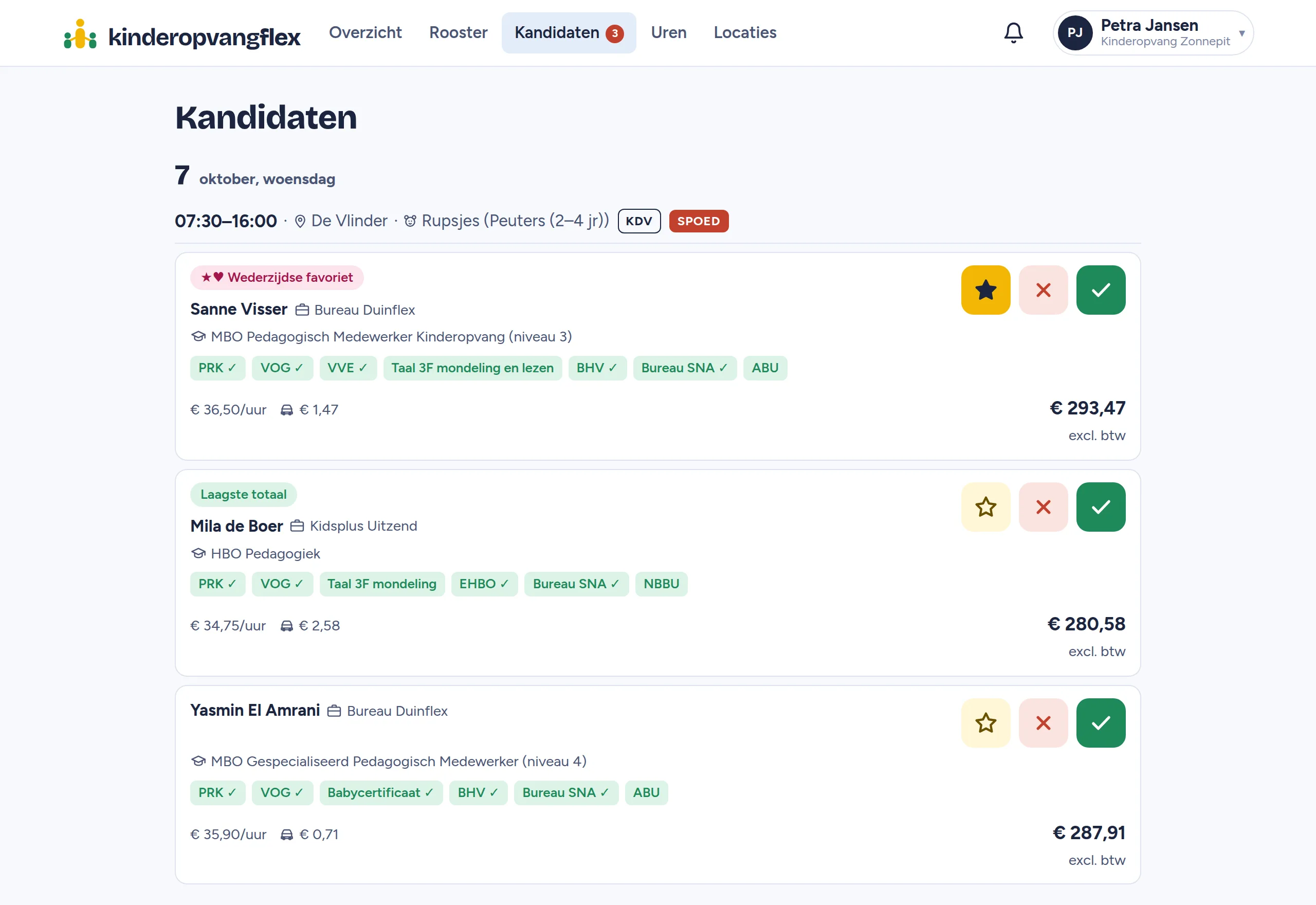Go to the Overzicht tab

click(365, 33)
